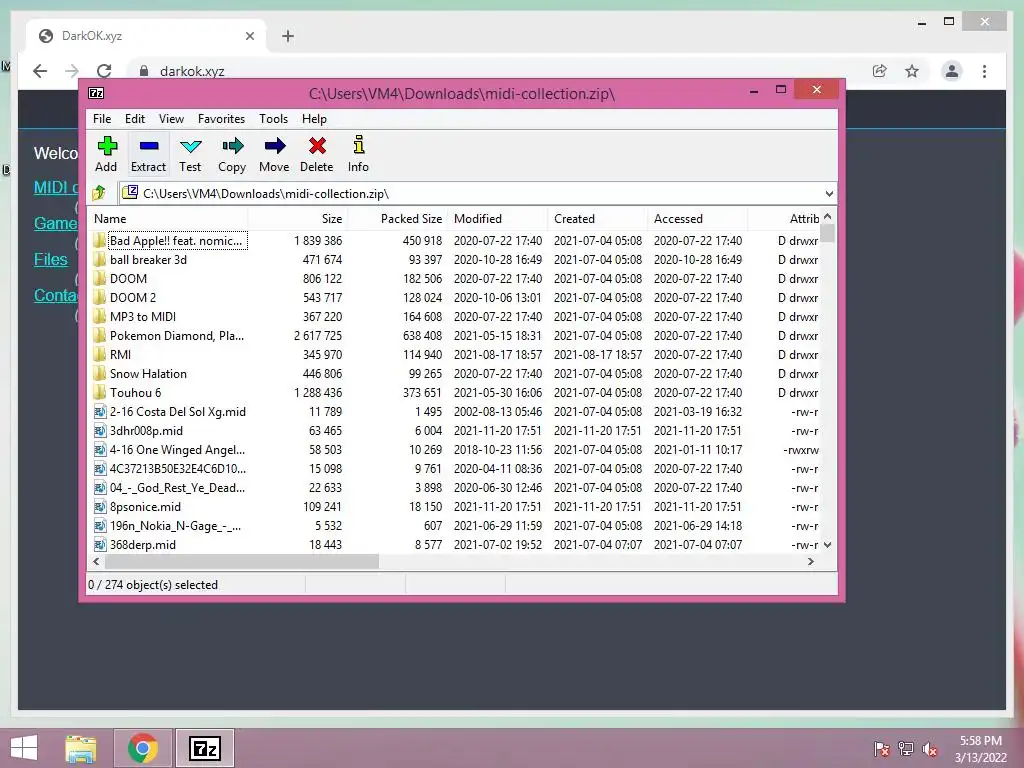Viewport: 1024px width, 768px height.
Task: Select the 8psonice.mid file icon
Action: [100, 506]
